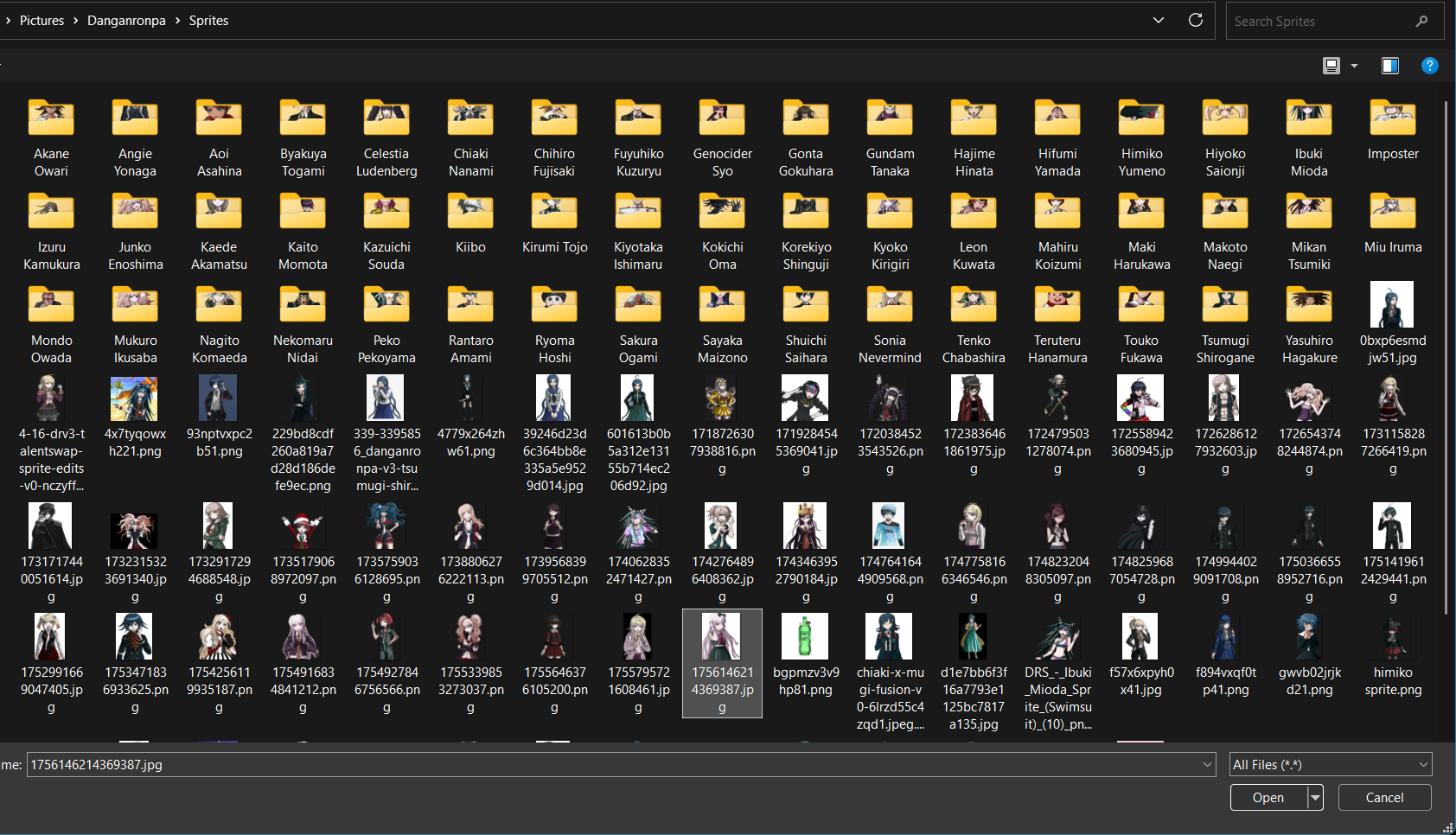The width and height of the screenshot is (1456, 835).
Task: Select the Teruteru Hanamura folder
Action: (x=1057, y=305)
